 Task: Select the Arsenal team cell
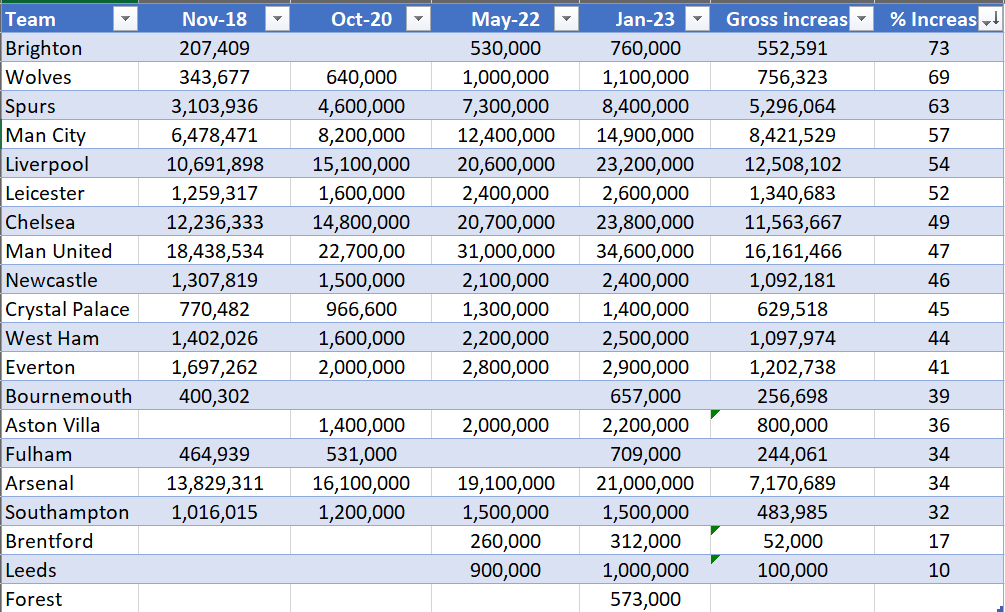(70, 483)
